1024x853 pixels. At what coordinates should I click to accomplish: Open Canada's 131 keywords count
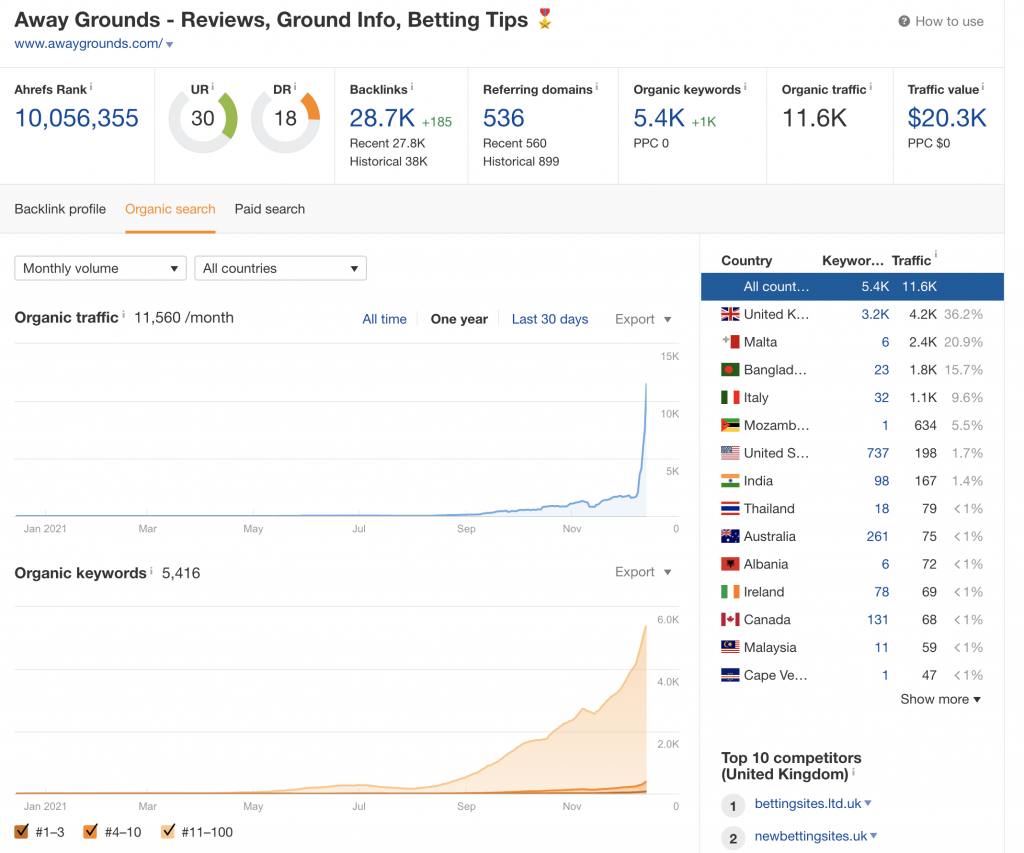tap(878, 619)
